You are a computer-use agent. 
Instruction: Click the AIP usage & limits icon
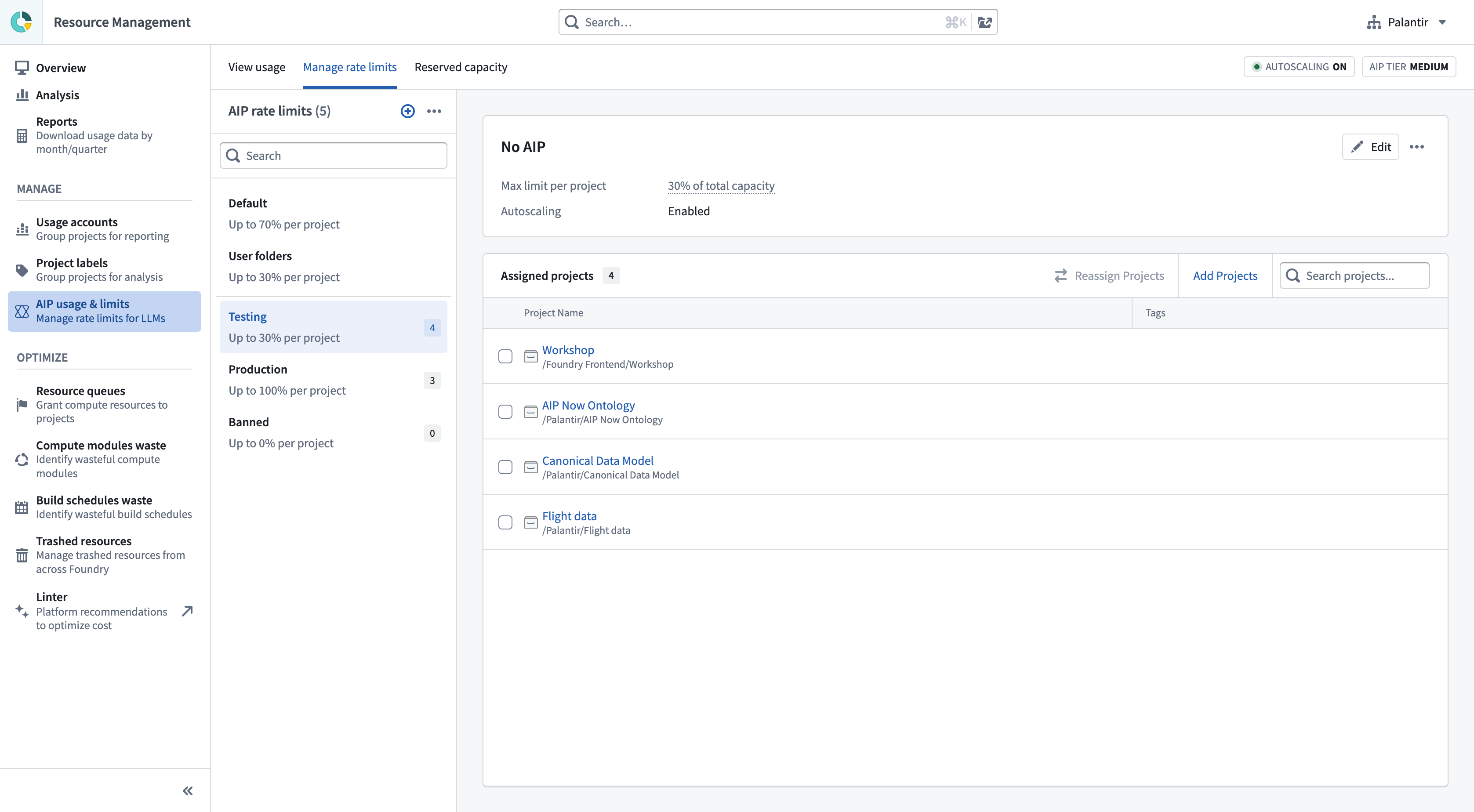tap(22, 311)
